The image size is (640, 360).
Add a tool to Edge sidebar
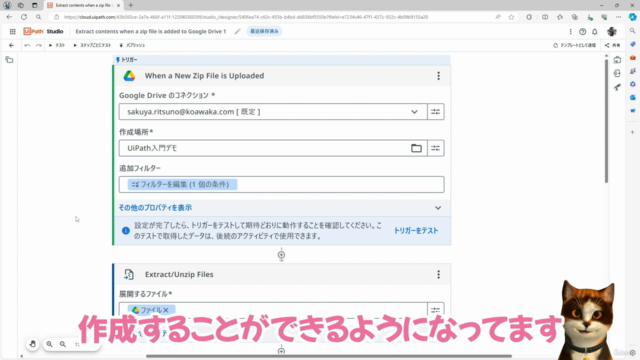(x=632, y=132)
